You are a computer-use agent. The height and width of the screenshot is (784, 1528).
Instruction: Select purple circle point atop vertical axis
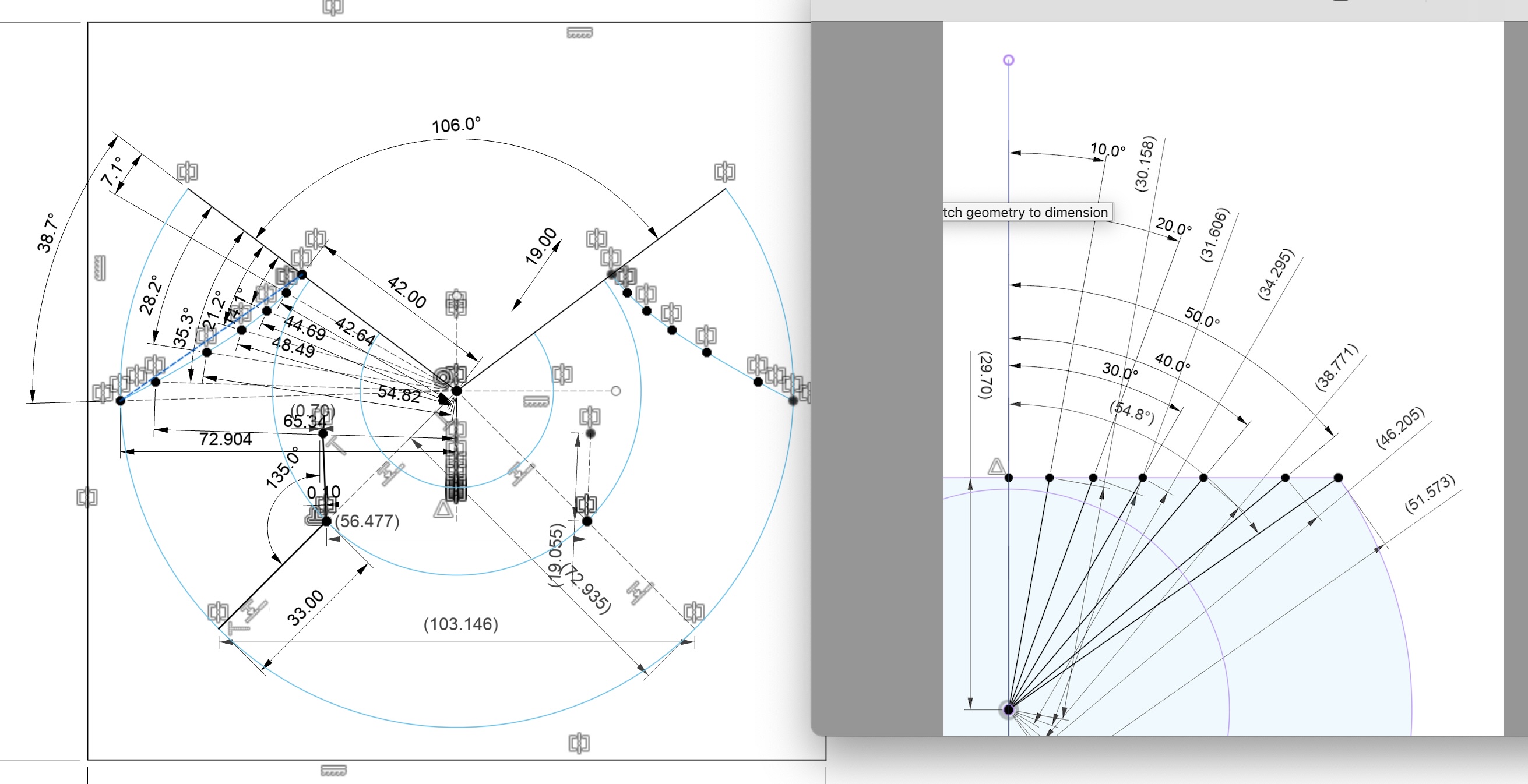[x=1008, y=61]
